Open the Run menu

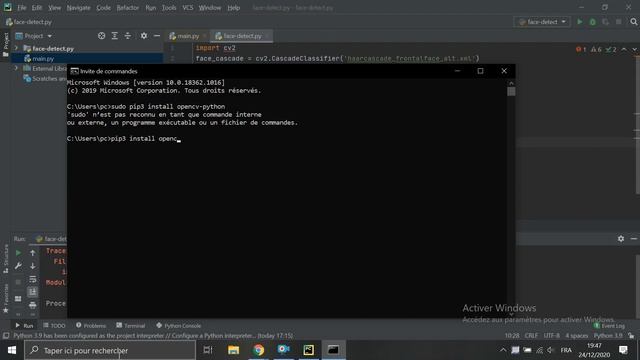tap(151, 8)
